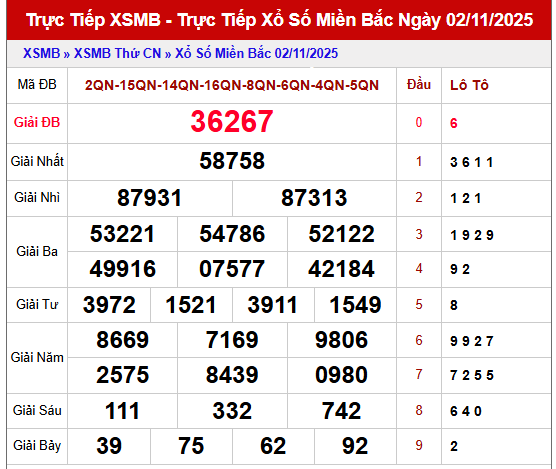The height and width of the screenshot is (469, 556).
Task: Click the Giải Năm row label
Action: pos(37,357)
